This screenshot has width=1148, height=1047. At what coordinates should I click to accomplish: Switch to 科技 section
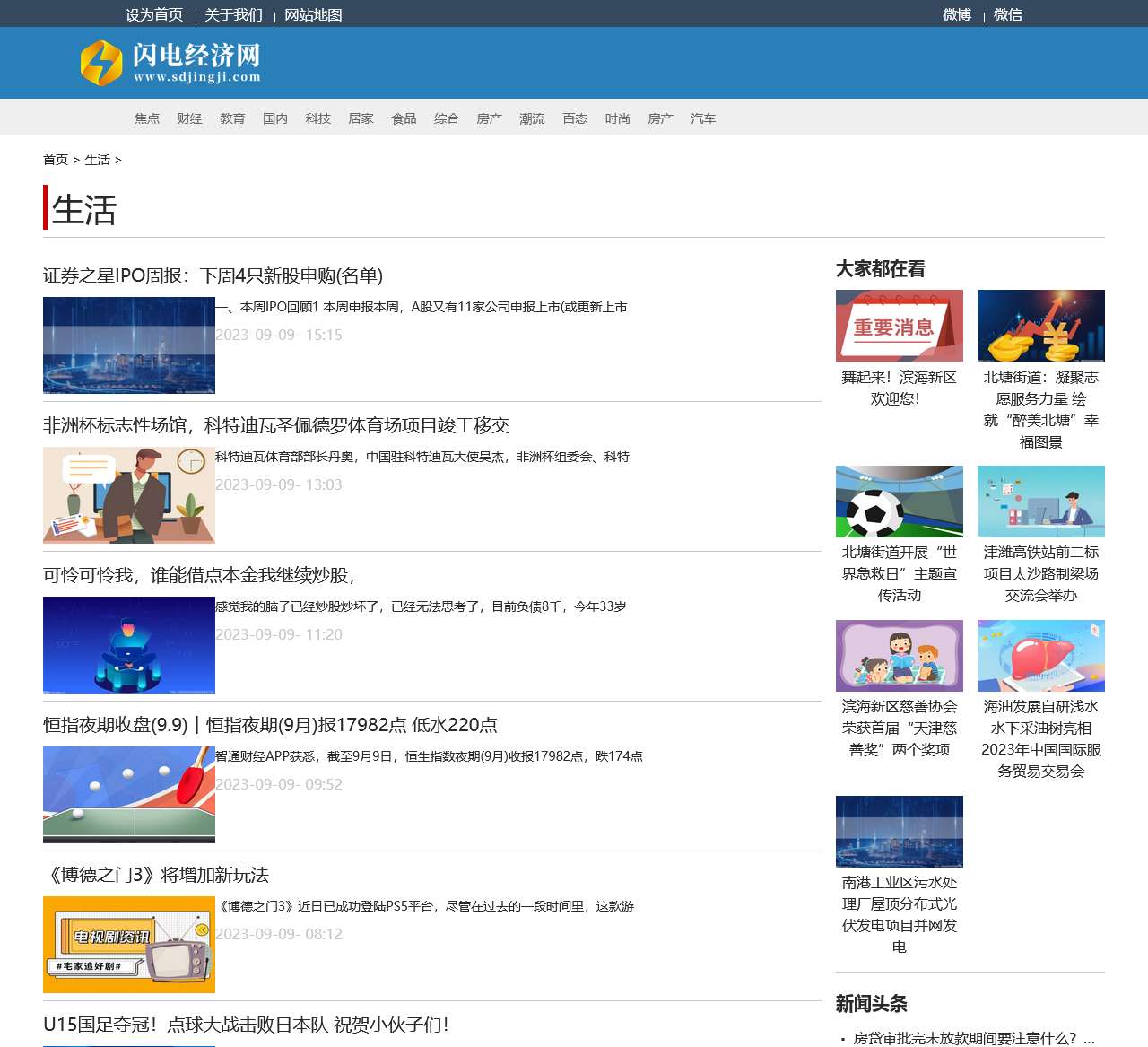[x=318, y=118]
